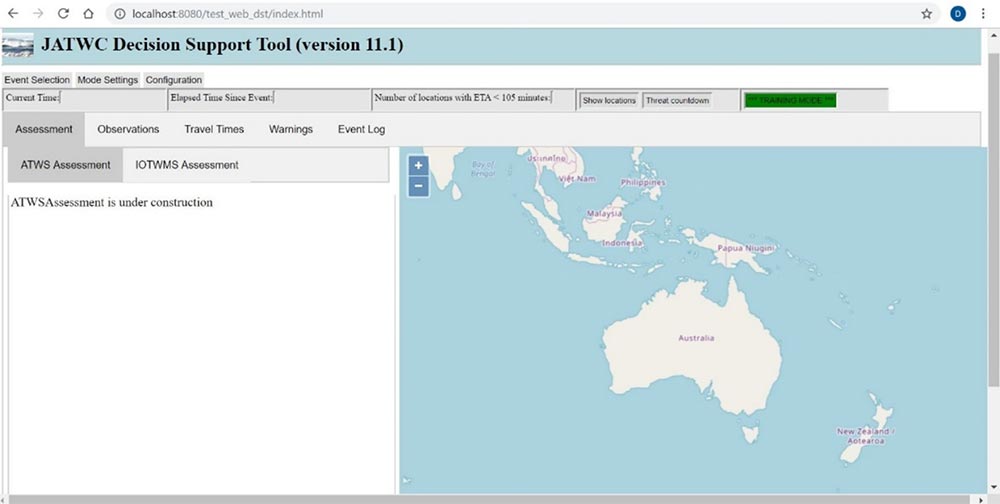This screenshot has width=1000, height=504.
Task: Open the Warnings tab
Action: (291, 129)
